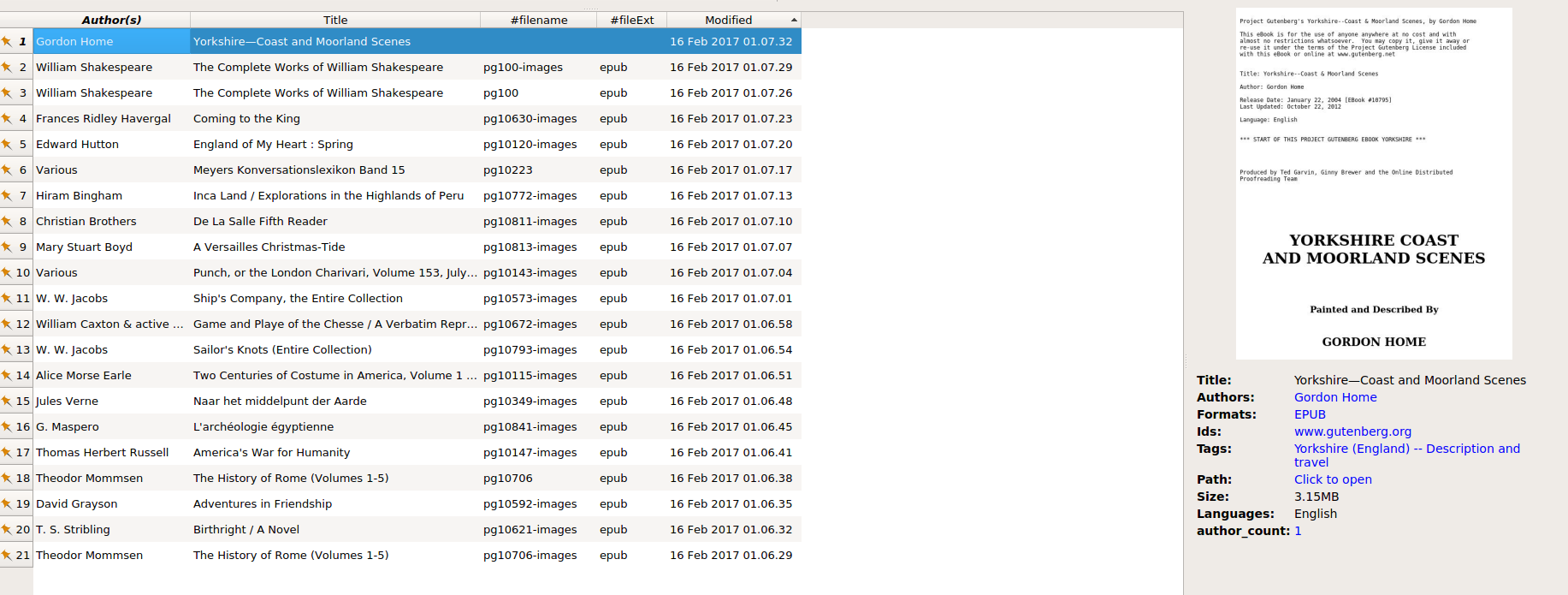Select 'Meyers Konversationslexikon Band 15' title
This screenshot has width=1568, height=595.
pos(335,170)
